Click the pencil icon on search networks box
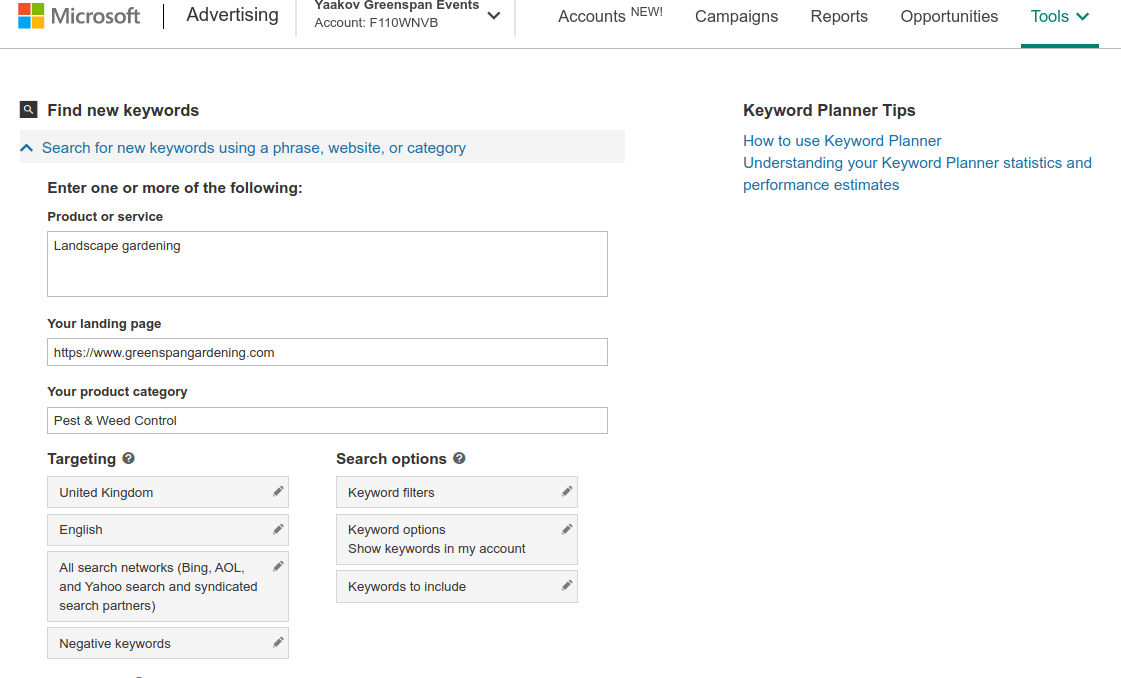This screenshot has width=1121, height=678. coord(278,566)
